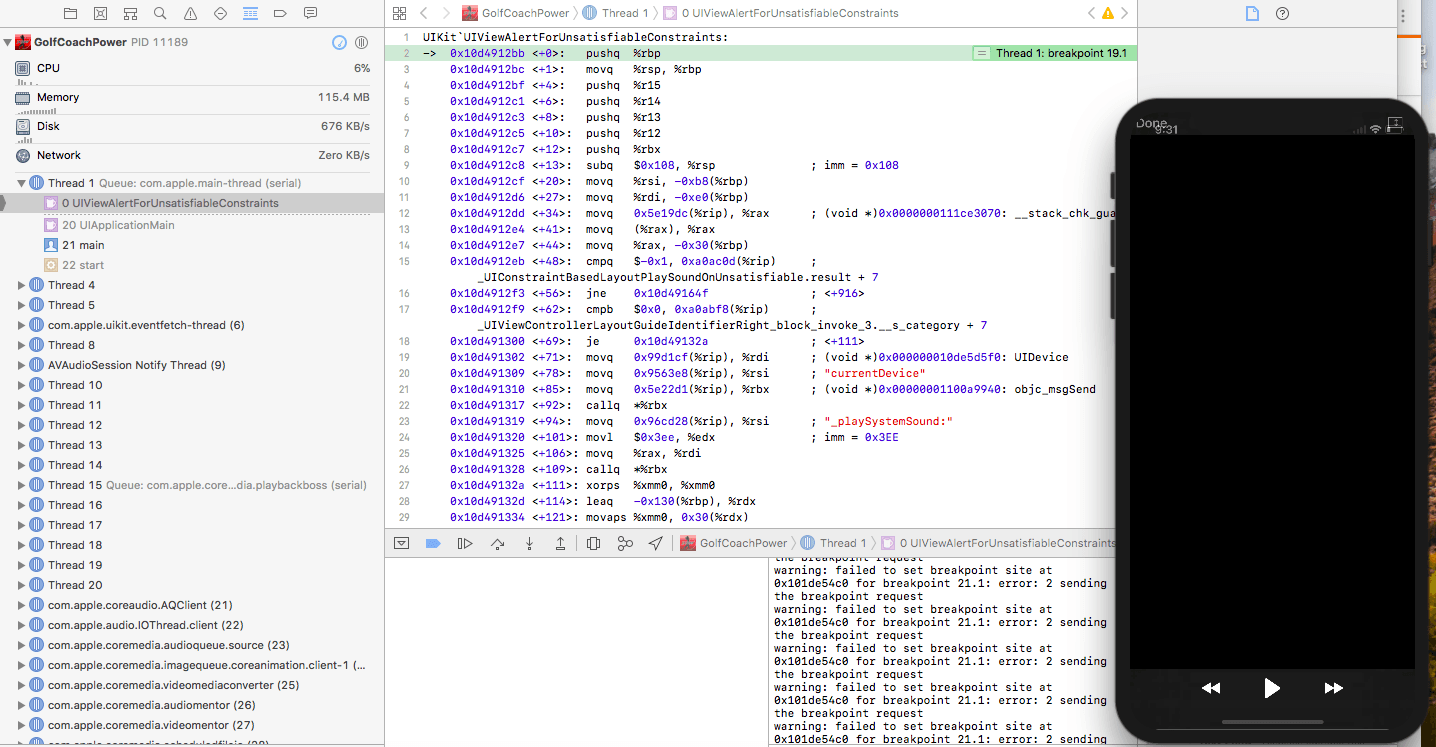1436x747 pixels.
Task: Rewind the simulator video
Action: 1211,688
